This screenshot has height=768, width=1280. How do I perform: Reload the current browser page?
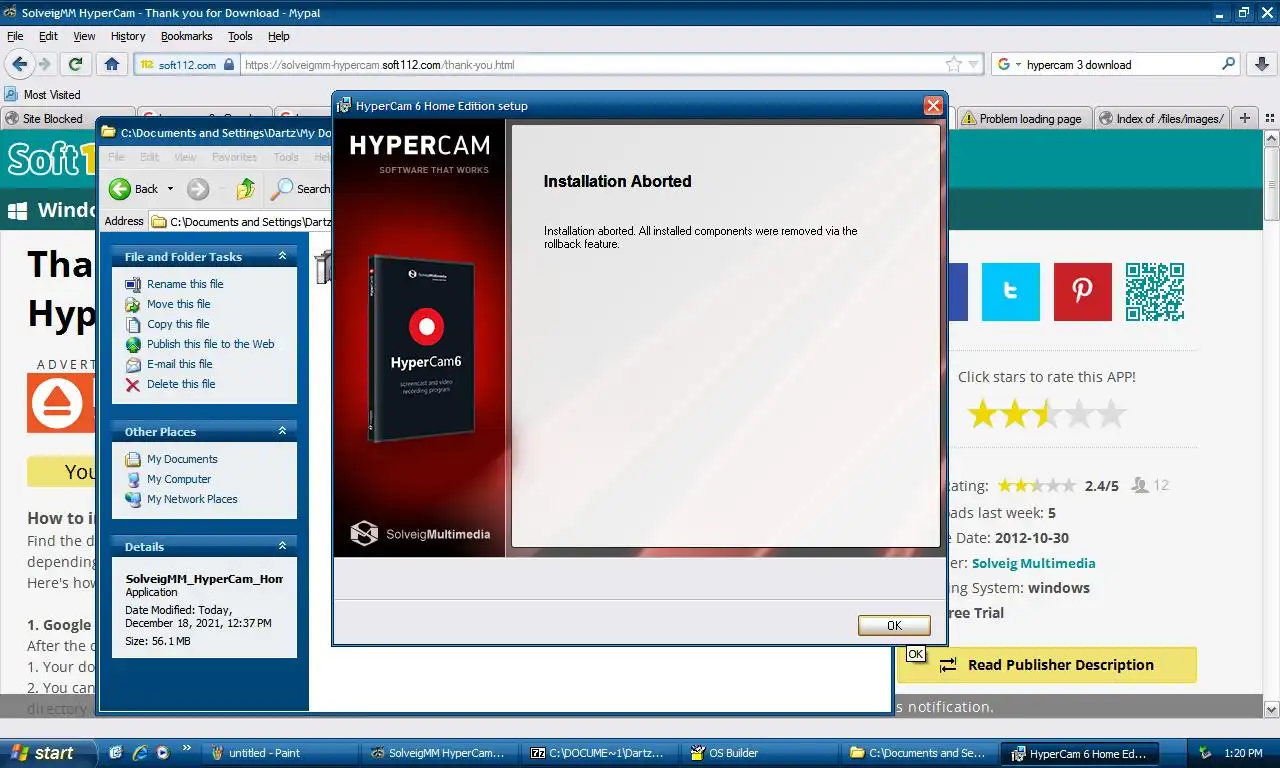75,64
